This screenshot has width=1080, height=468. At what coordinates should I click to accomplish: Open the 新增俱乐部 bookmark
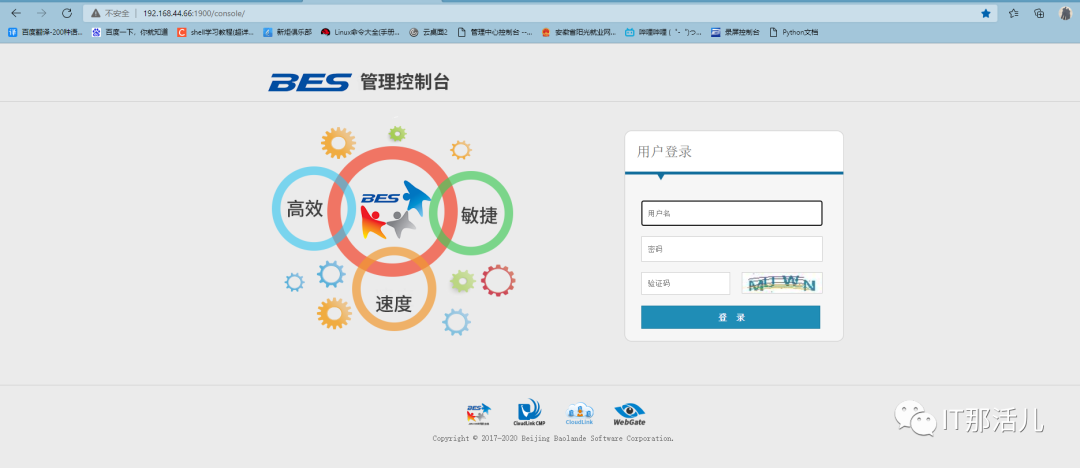(x=287, y=32)
